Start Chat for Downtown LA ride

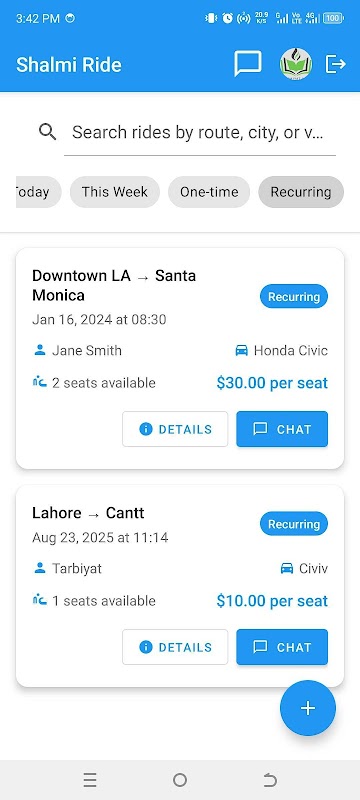tap(282, 429)
